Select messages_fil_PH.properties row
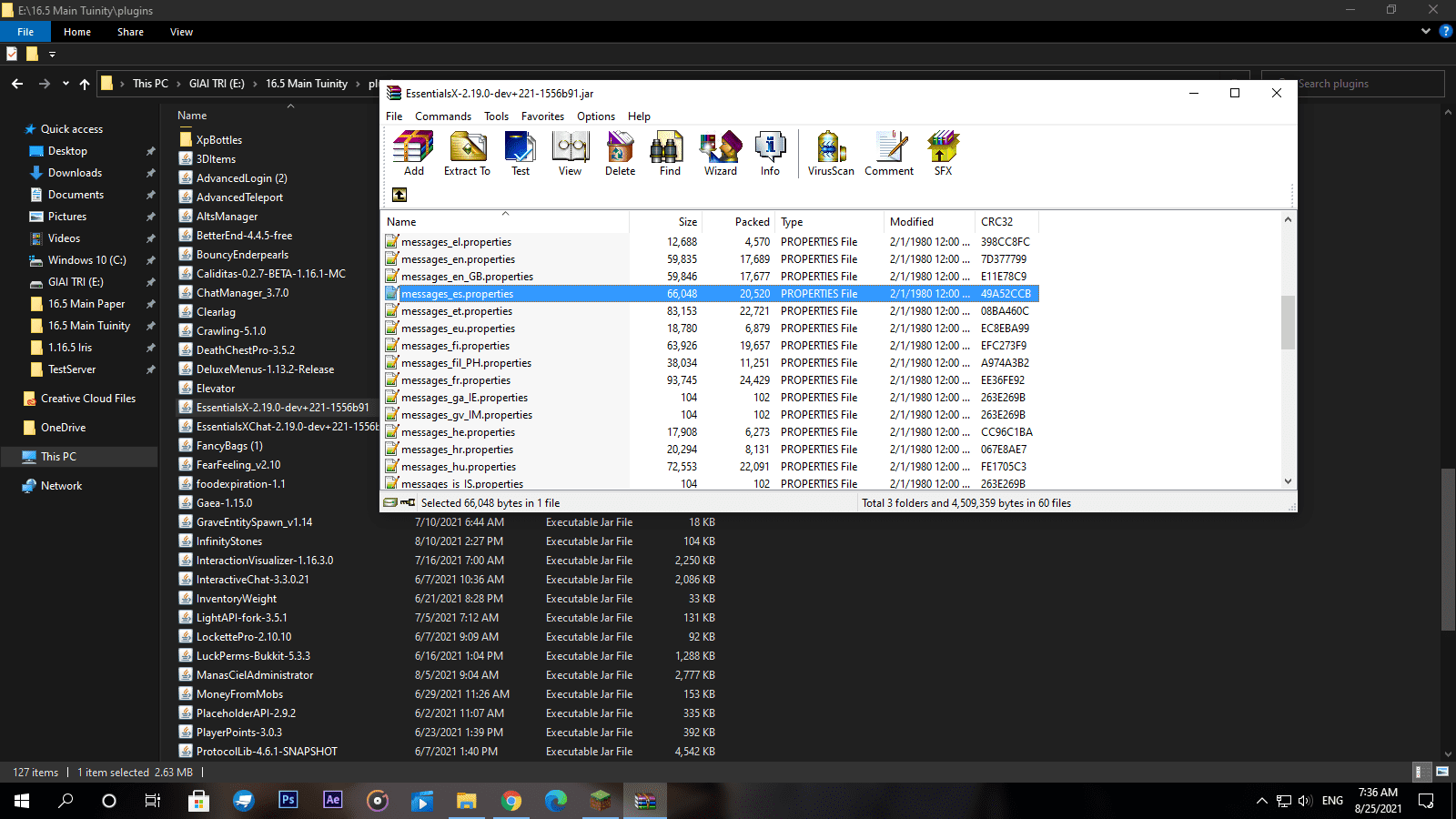 point(710,363)
